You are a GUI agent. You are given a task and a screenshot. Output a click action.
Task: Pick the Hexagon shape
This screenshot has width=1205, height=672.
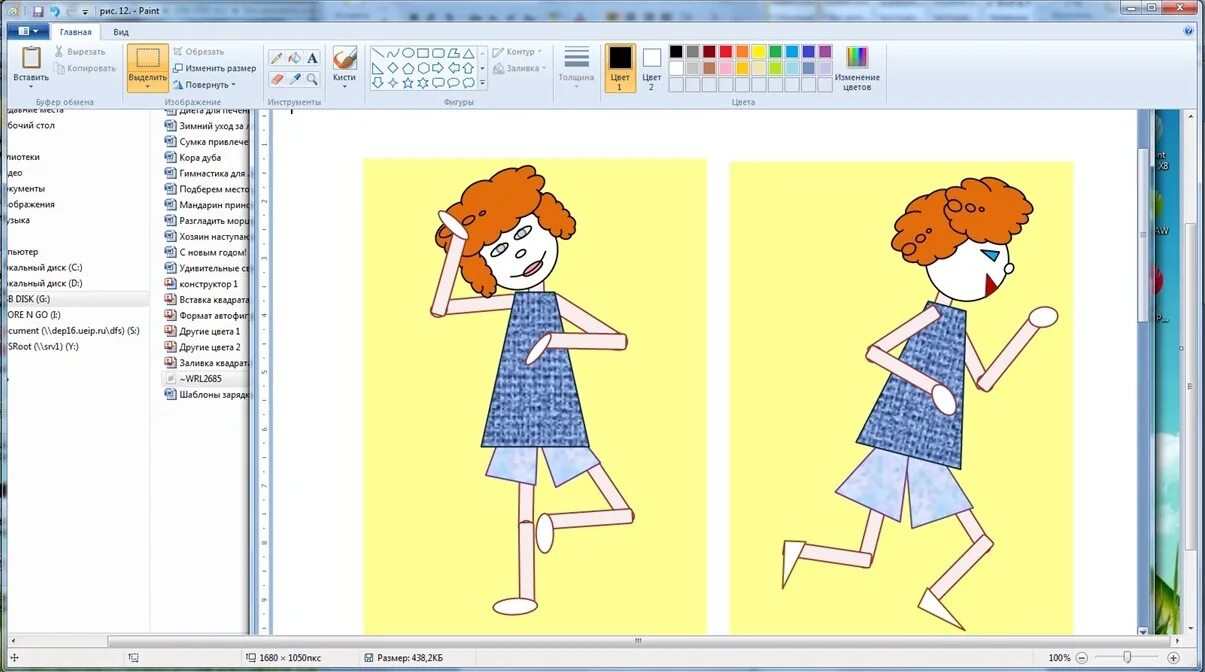(423, 68)
